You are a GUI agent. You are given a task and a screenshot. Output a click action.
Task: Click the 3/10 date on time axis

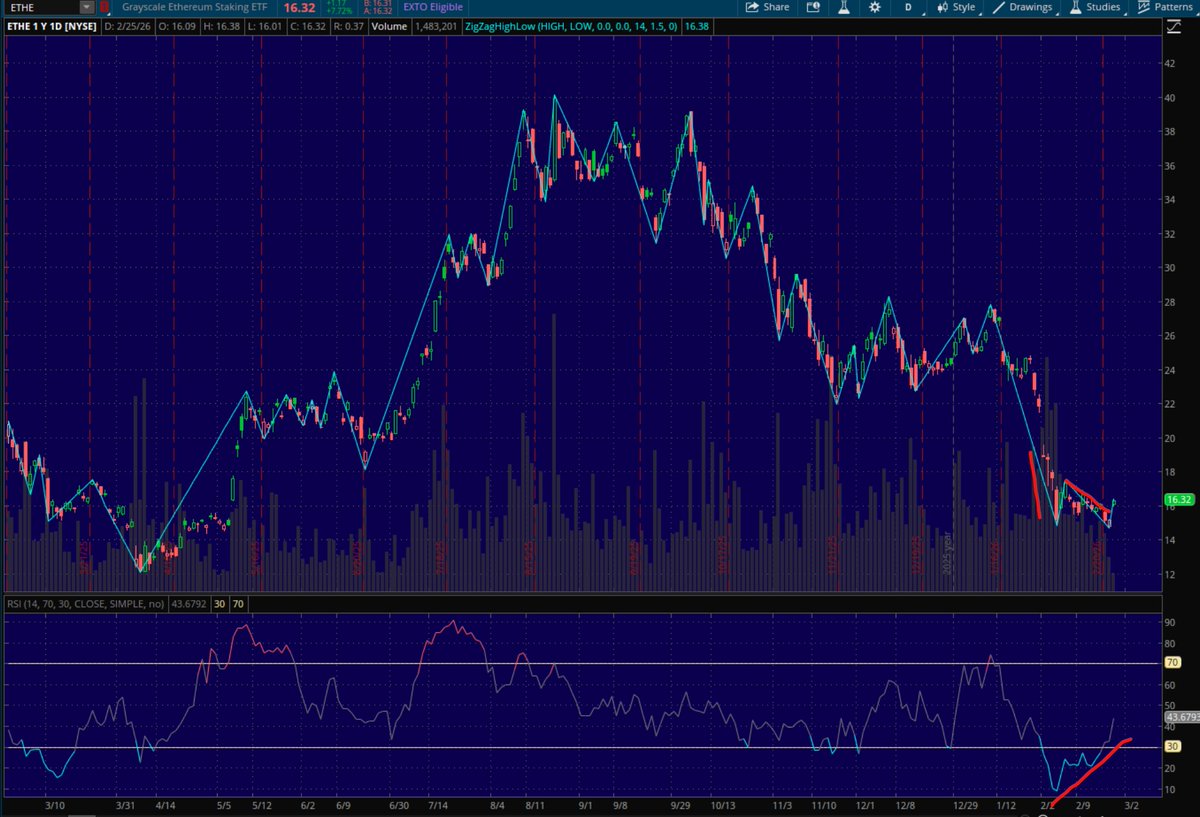pos(53,803)
